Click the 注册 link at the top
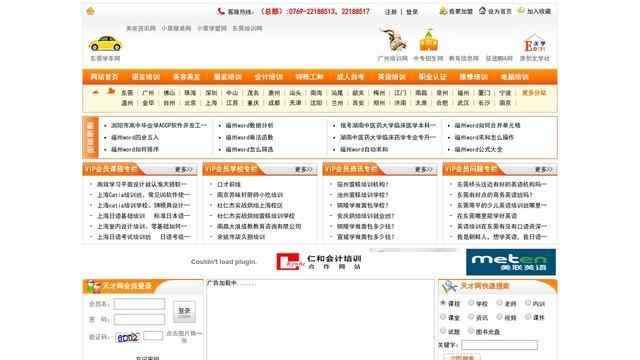 tap(391, 12)
